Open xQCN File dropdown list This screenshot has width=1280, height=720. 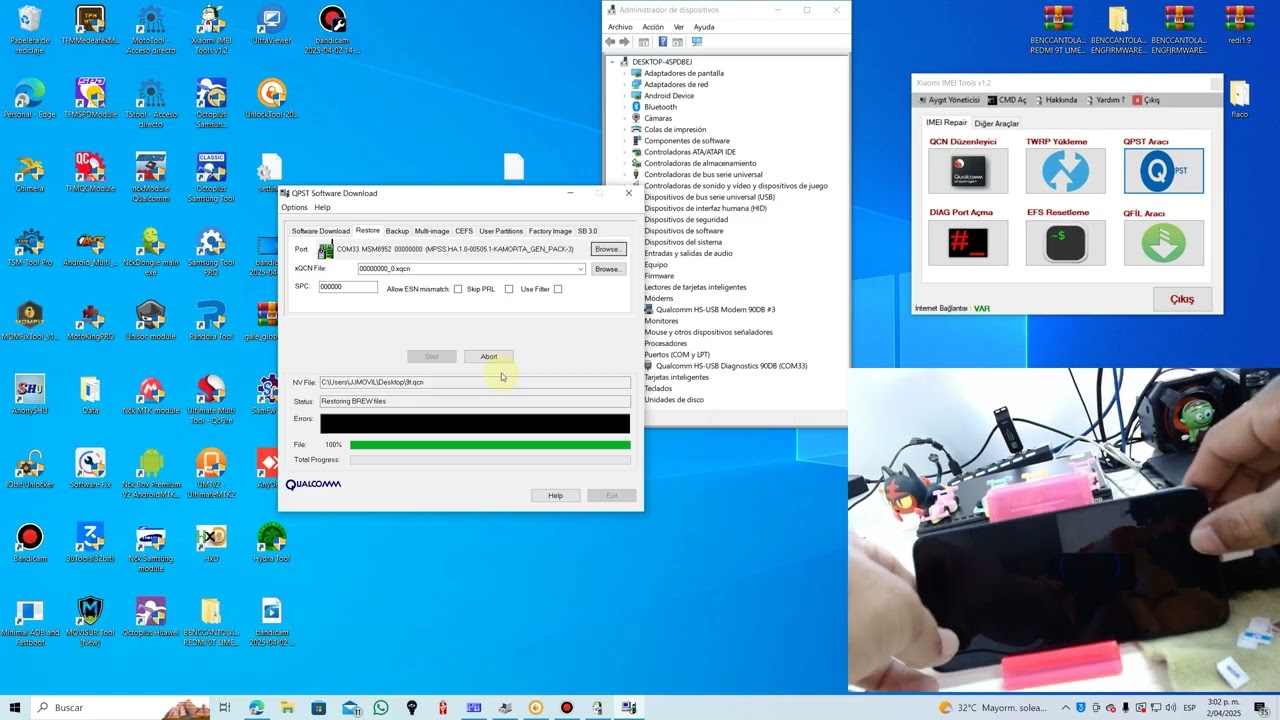(x=580, y=269)
